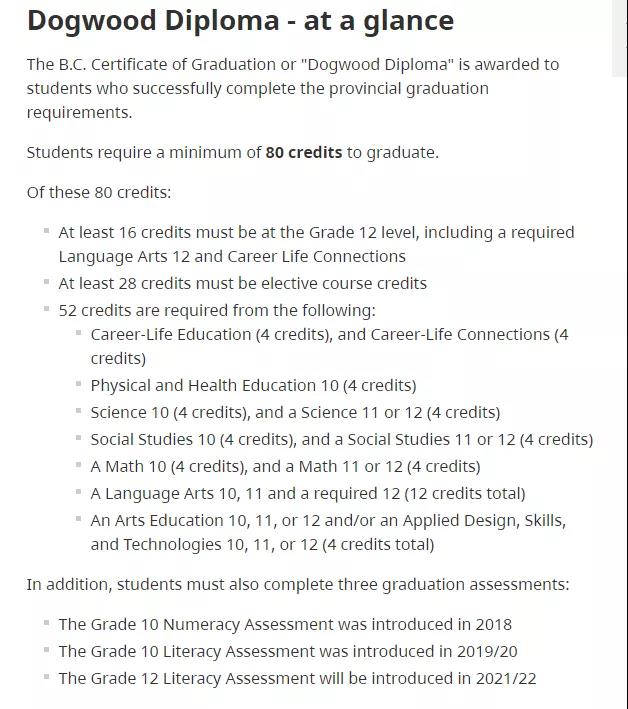Click the "52 credits are required" bullet
Image resolution: width=628 pixels, height=709 pixels.
217,311
